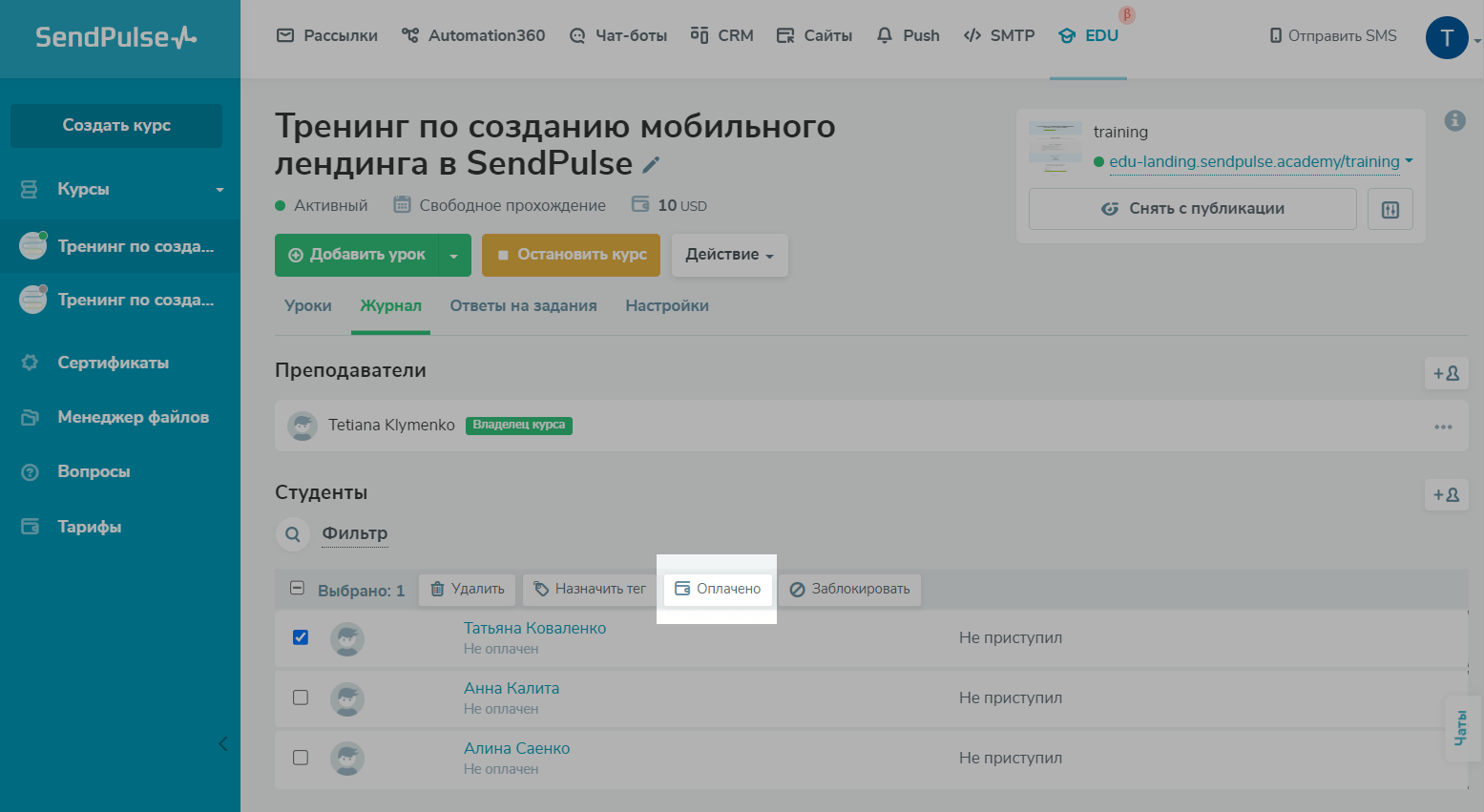1484x812 pixels.
Task: Deselect all students via Выбрано checkbox
Action: [x=297, y=589]
